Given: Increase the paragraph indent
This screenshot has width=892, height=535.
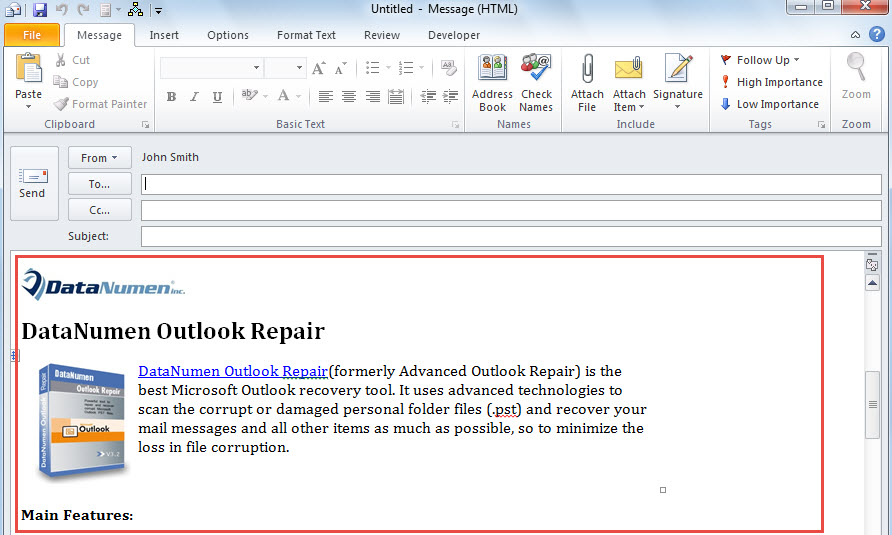Looking at the screenshot, I should (x=451, y=96).
